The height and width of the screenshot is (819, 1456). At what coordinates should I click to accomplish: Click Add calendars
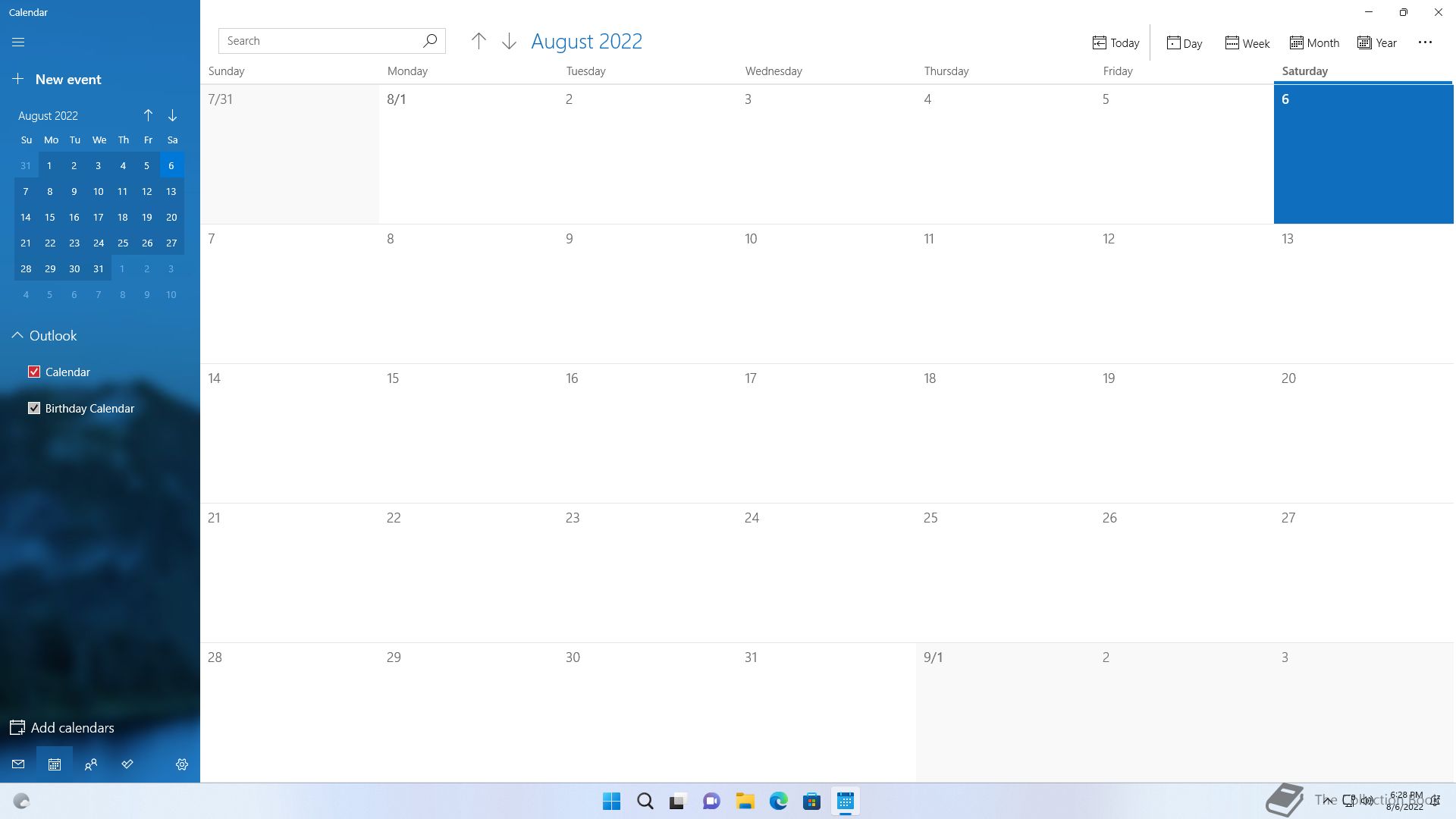(x=62, y=727)
